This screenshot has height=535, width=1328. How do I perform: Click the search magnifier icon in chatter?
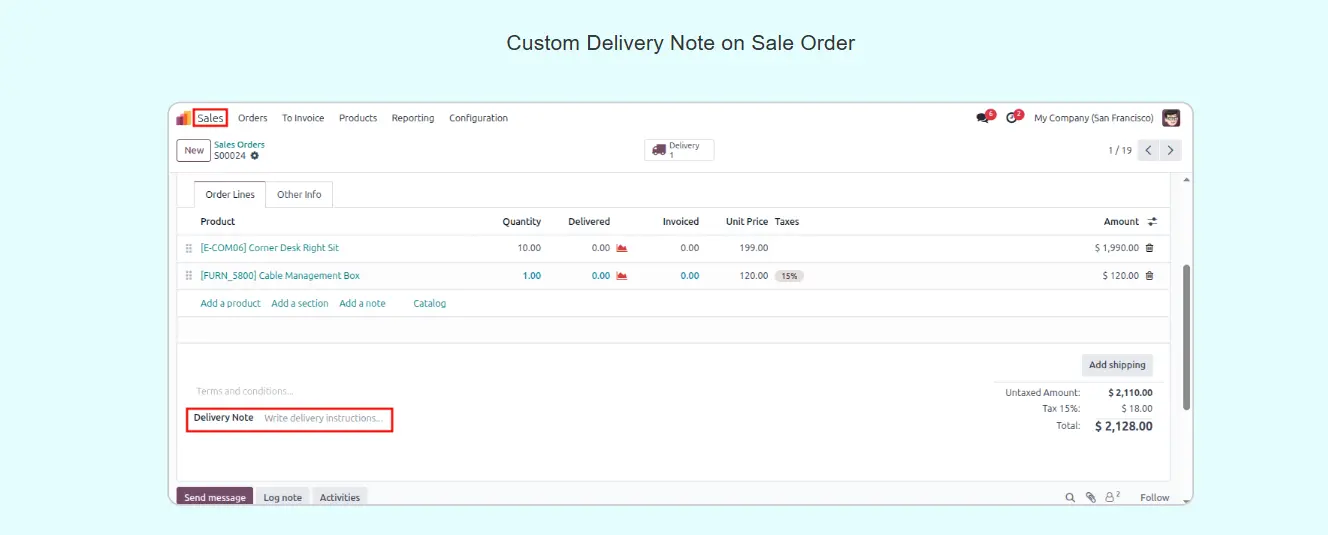click(1069, 497)
